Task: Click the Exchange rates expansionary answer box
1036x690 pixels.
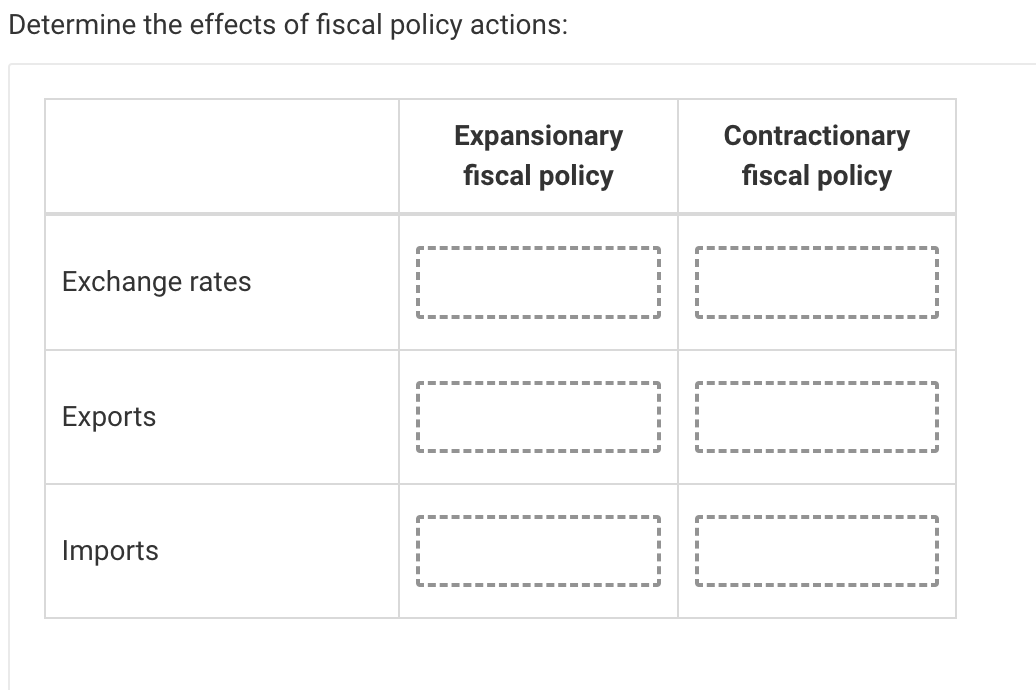Action: 537,282
